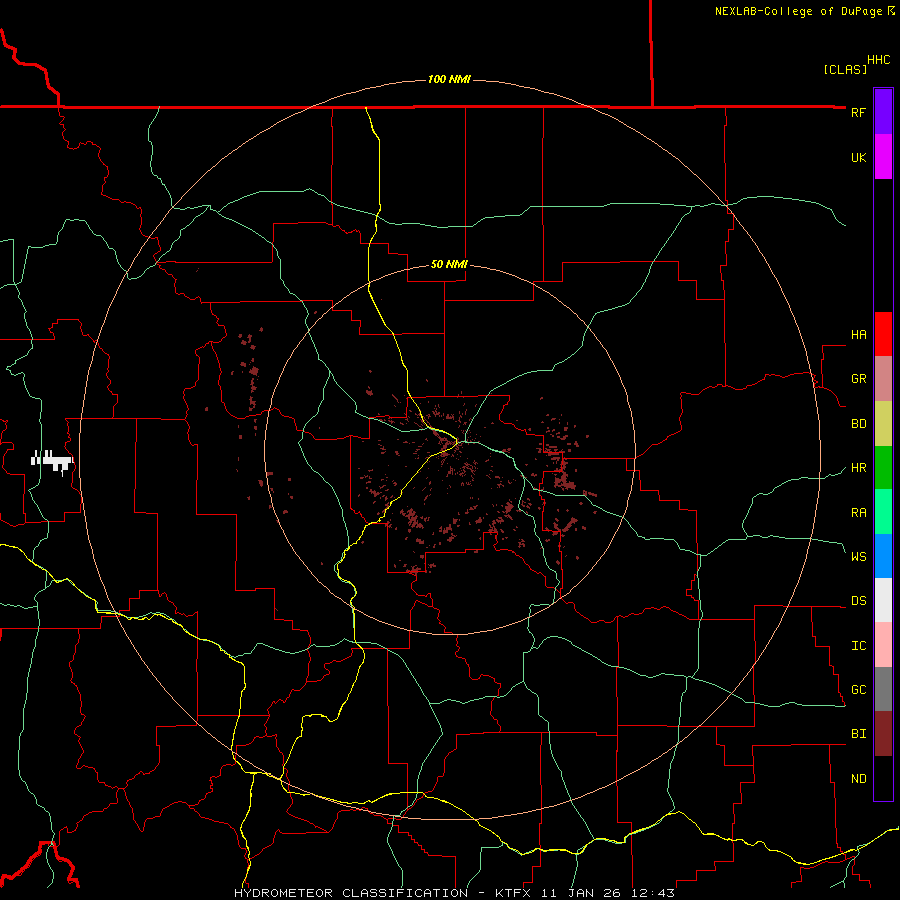Image resolution: width=900 pixels, height=900 pixels.
Task: Click the BI brown legend swatch
Action: point(883,734)
